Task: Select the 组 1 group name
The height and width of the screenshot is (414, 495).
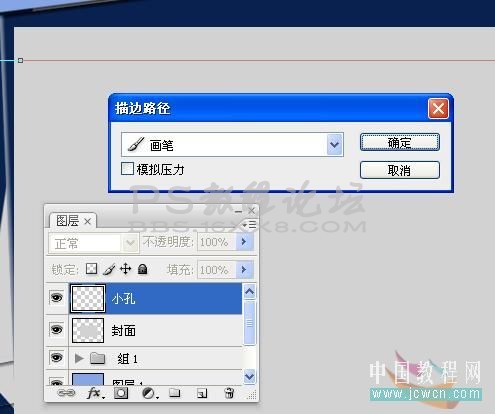Action: (x=128, y=359)
